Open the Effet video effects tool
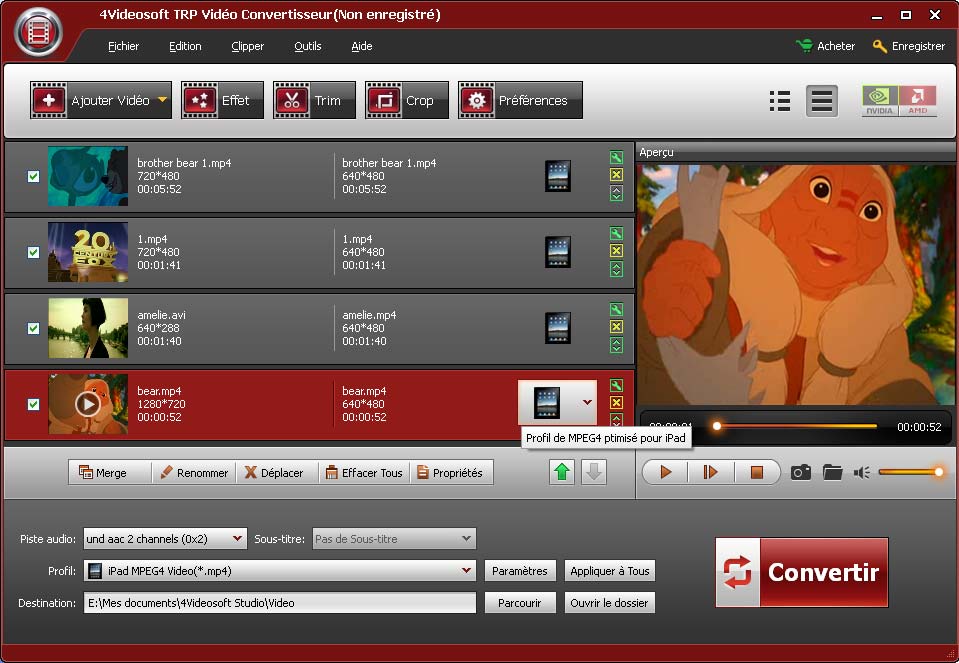The image size is (959, 663). click(x=222, y=101)
